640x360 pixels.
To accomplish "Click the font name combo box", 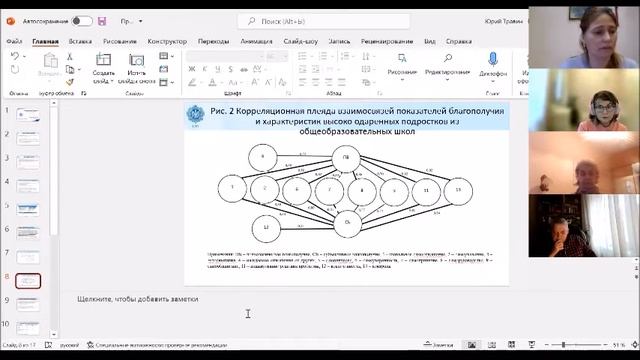I will (225, 56).
